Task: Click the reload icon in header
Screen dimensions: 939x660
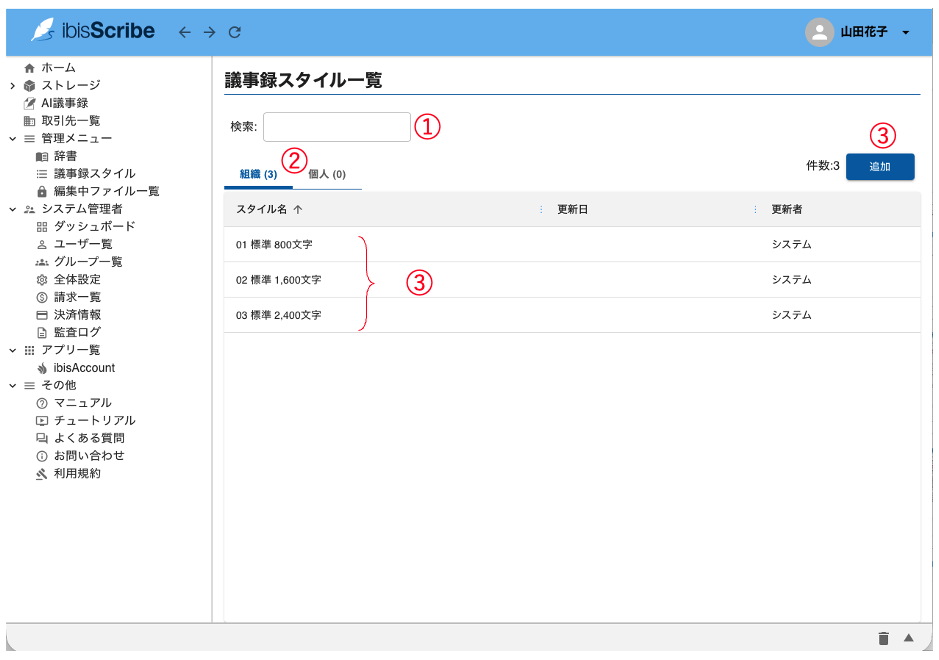Action: [x=235, y=32]
